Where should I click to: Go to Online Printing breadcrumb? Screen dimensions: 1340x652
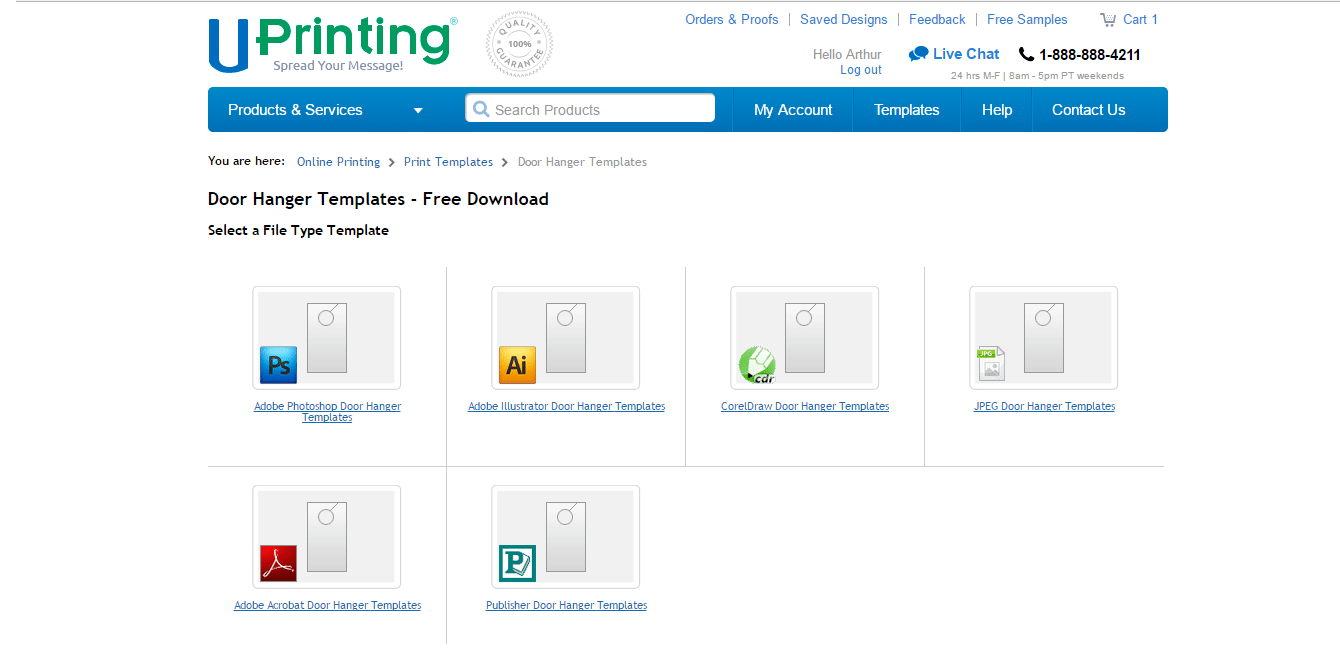[x=338, y=162]
